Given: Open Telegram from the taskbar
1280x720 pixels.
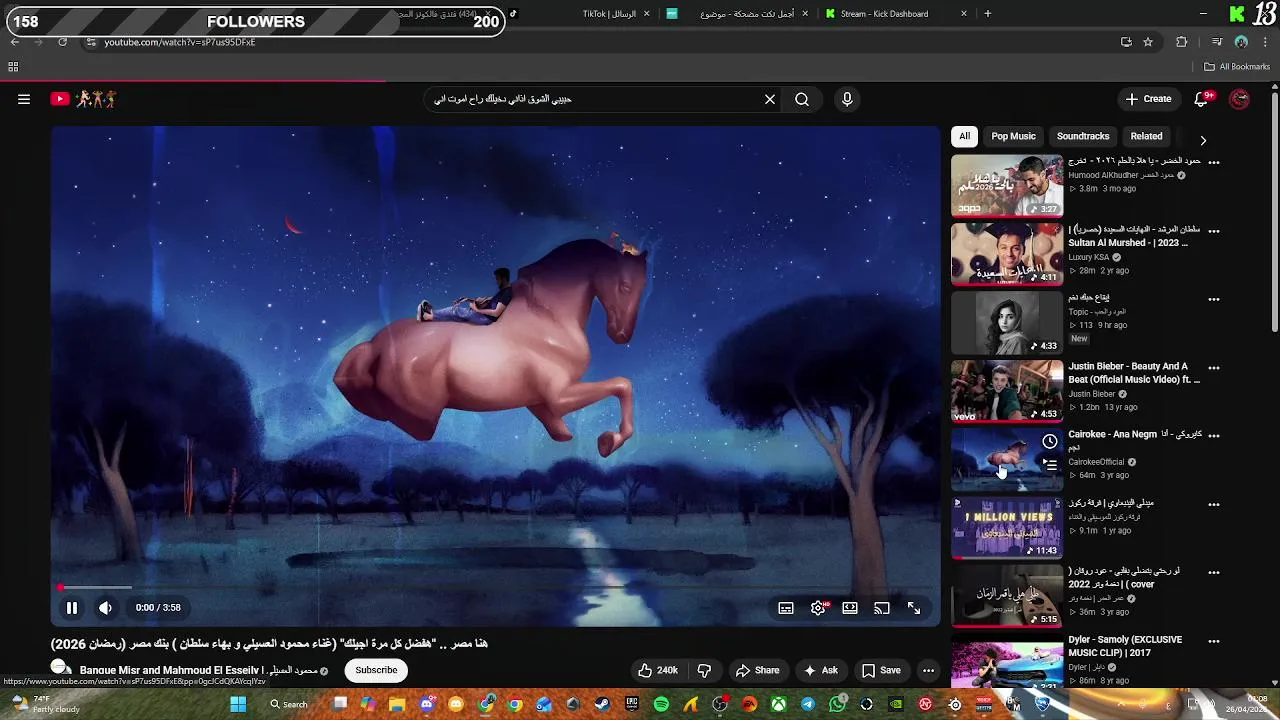Looking at the screenshot, I should point(808,704).
